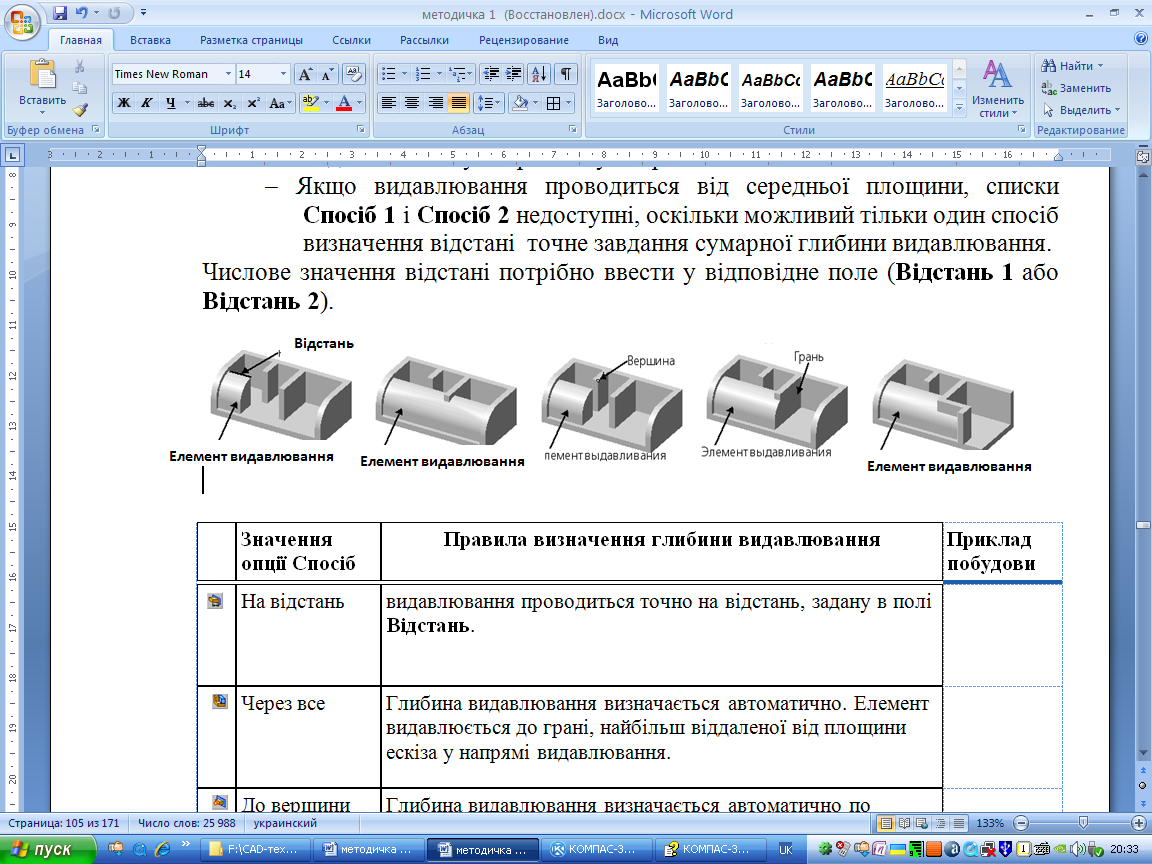Switch to the Ссылки tab
Viewport: 1152px width, 864px height.
tap(351, 40)
